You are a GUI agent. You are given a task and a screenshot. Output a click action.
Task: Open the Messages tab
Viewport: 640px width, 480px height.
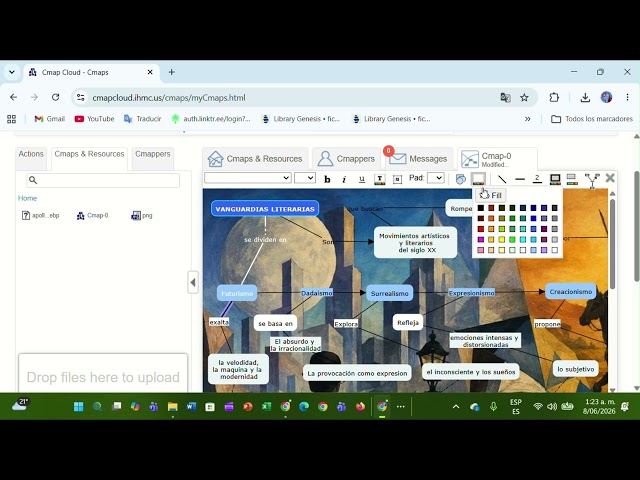pyautogui.click(x=418, y=159)
